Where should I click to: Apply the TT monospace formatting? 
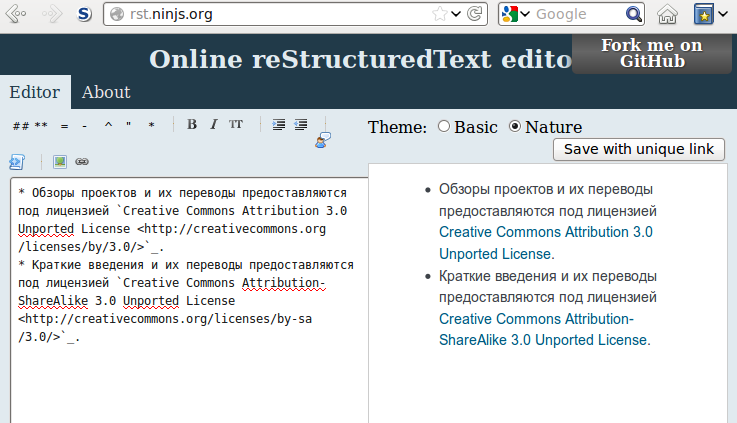coord(236,125)
